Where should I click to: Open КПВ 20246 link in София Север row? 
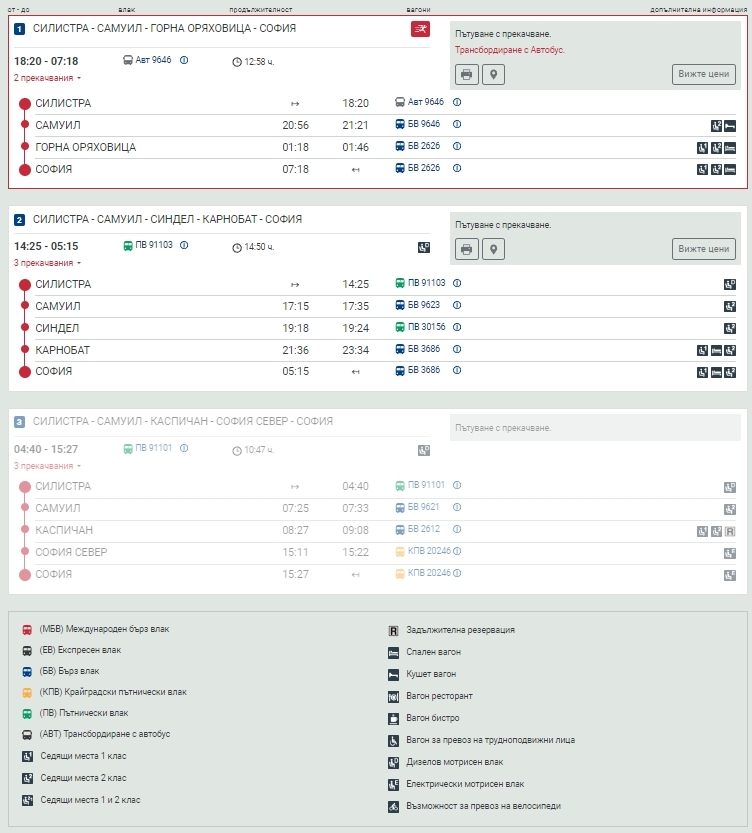[429, 552]
